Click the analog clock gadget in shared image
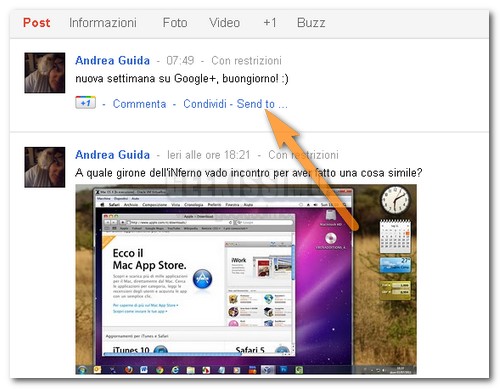Image resolution: width=500 pixels, height=389 pixels. 395,200
